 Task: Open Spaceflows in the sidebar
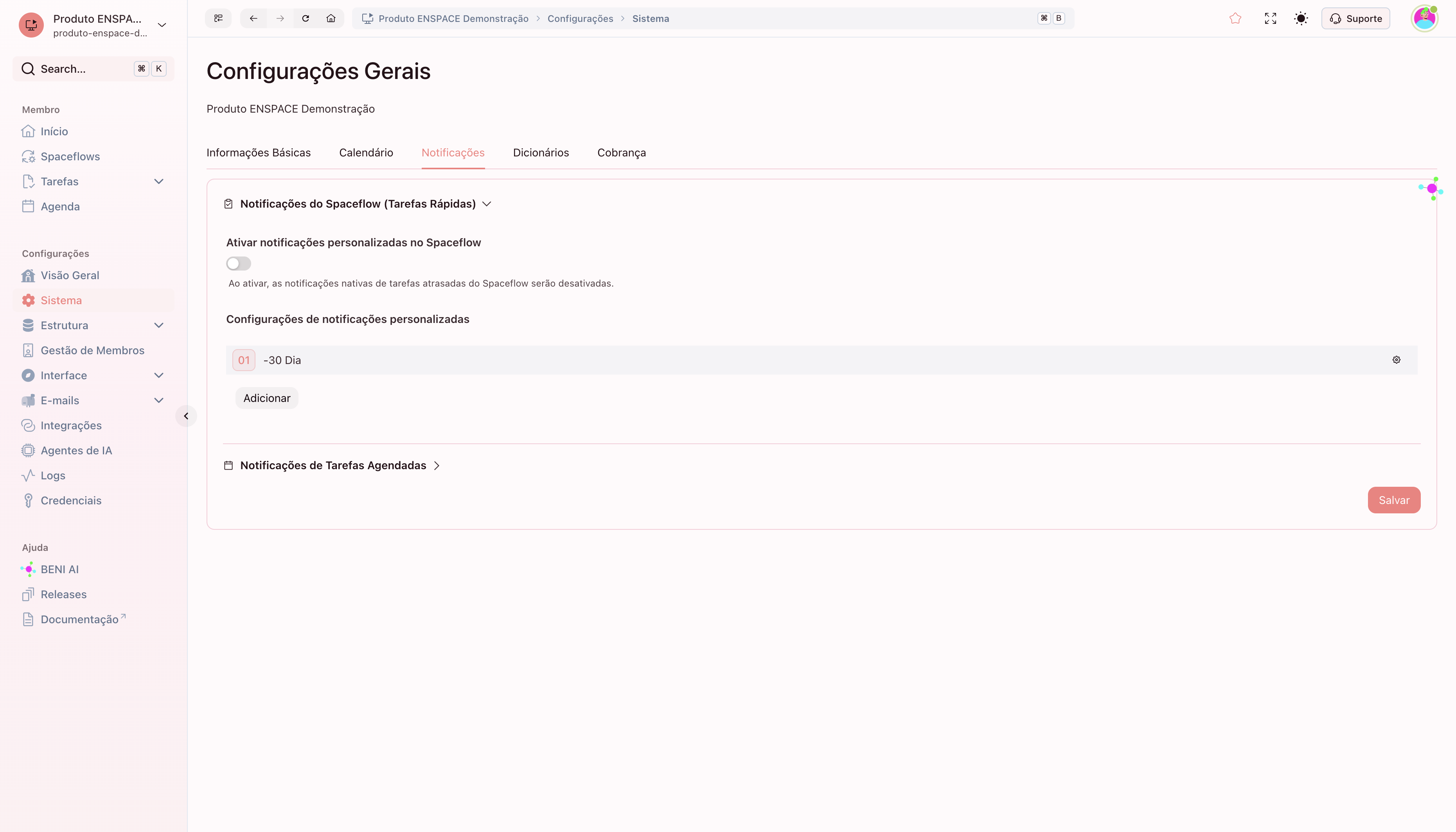(93, 156)
